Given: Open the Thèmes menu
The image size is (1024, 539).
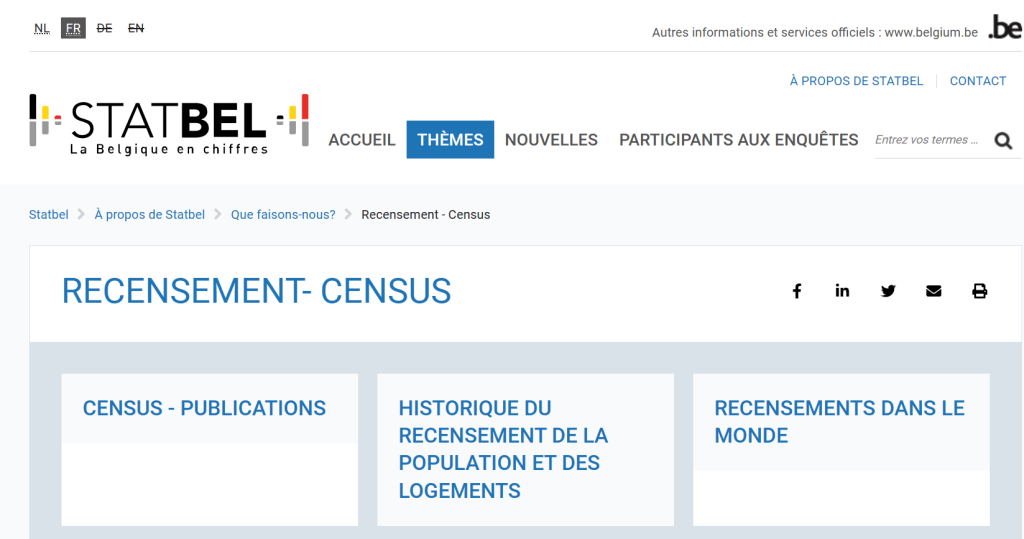Looking at the screenshot, I should (x=450, y=140).
